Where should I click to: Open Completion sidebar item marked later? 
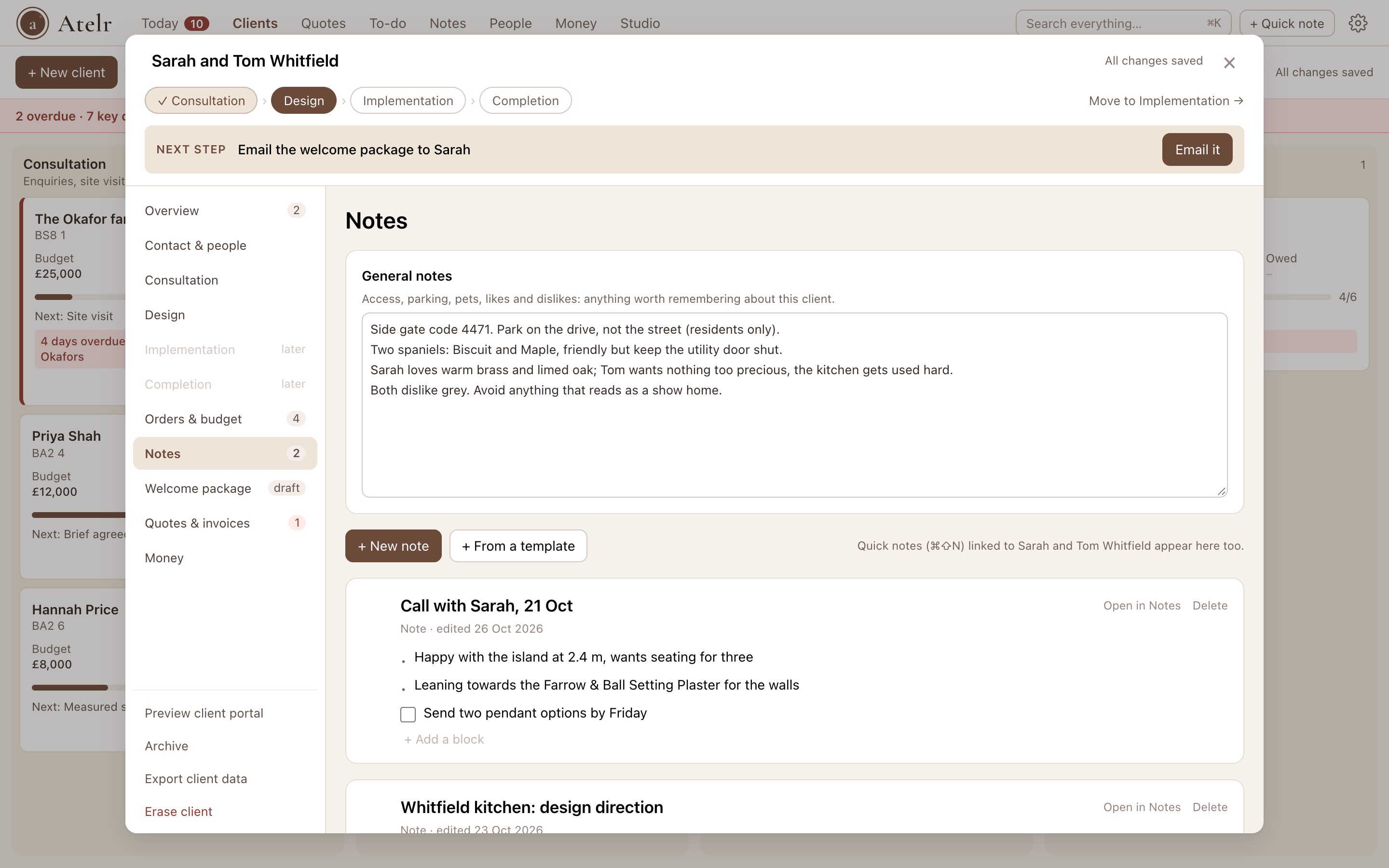pyautogui.click(x=225, y=385)
